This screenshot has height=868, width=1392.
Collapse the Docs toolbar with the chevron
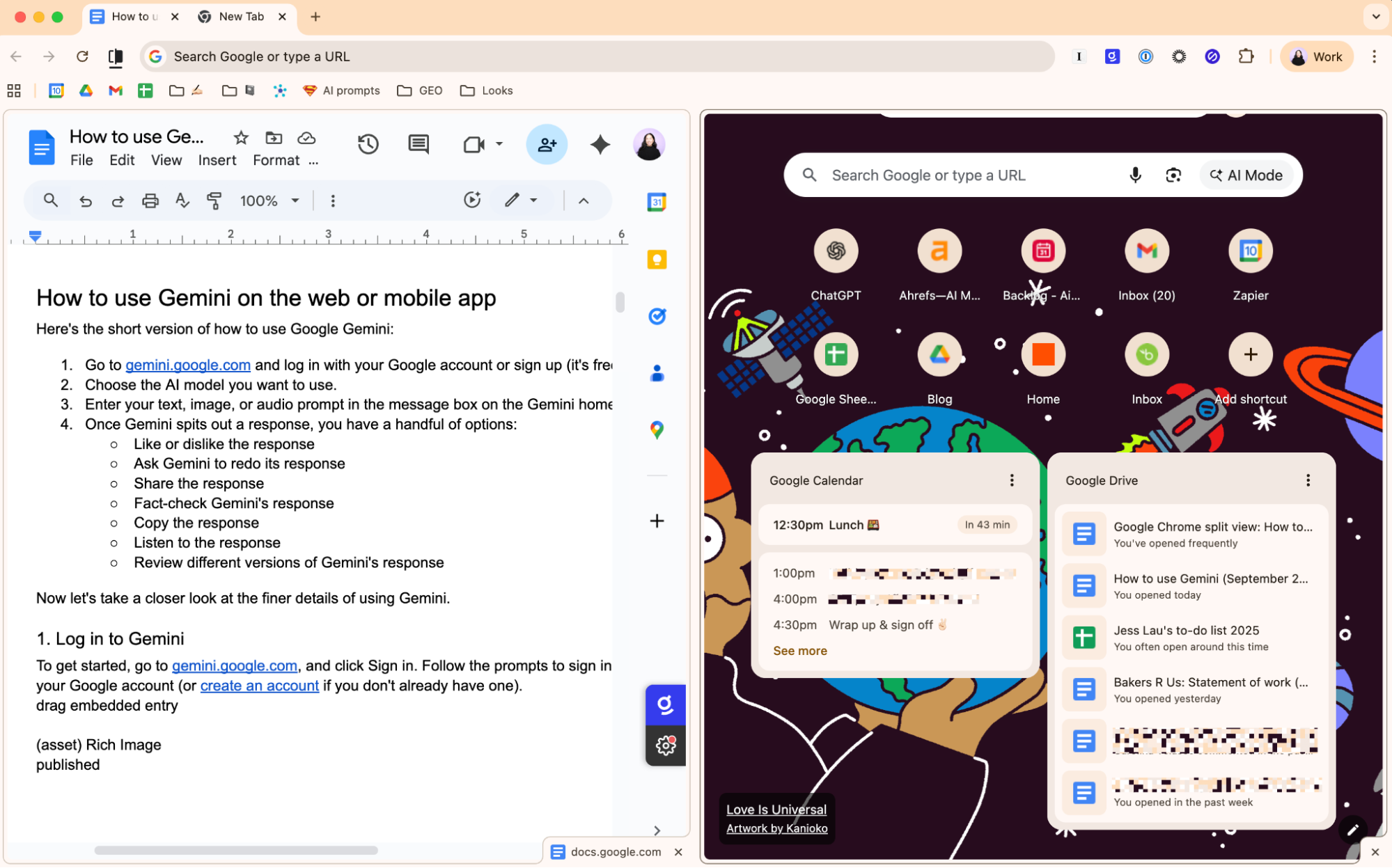pyautogui.click(x=584, y=200)
